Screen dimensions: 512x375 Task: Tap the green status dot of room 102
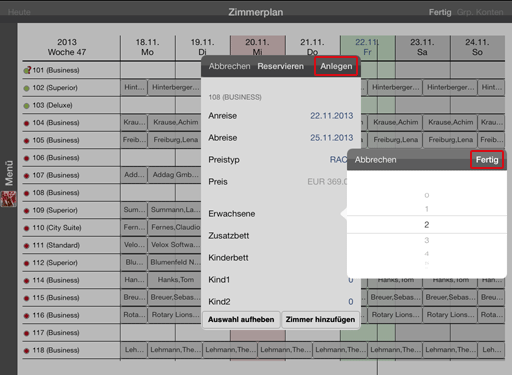26,88
